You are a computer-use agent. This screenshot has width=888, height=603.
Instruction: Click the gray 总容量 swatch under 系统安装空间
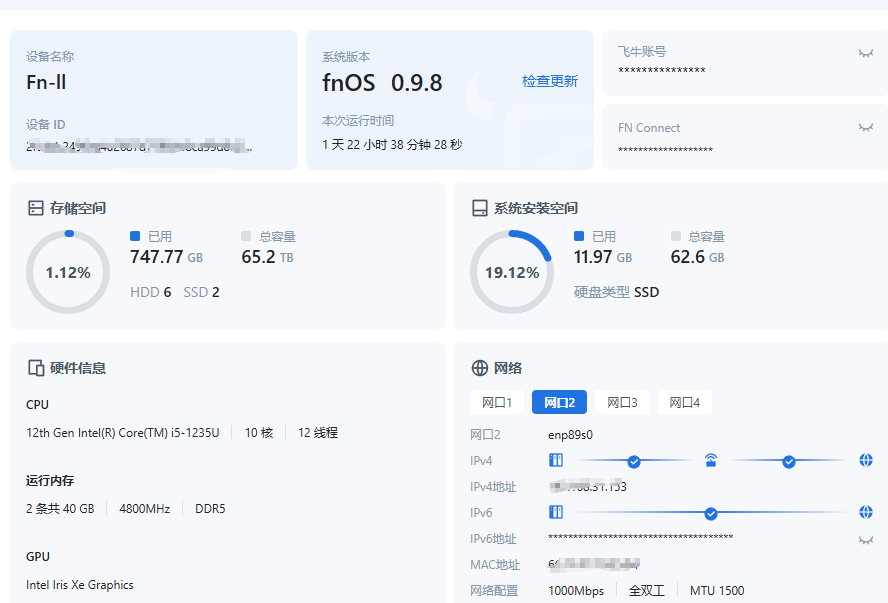coord(676,236)
